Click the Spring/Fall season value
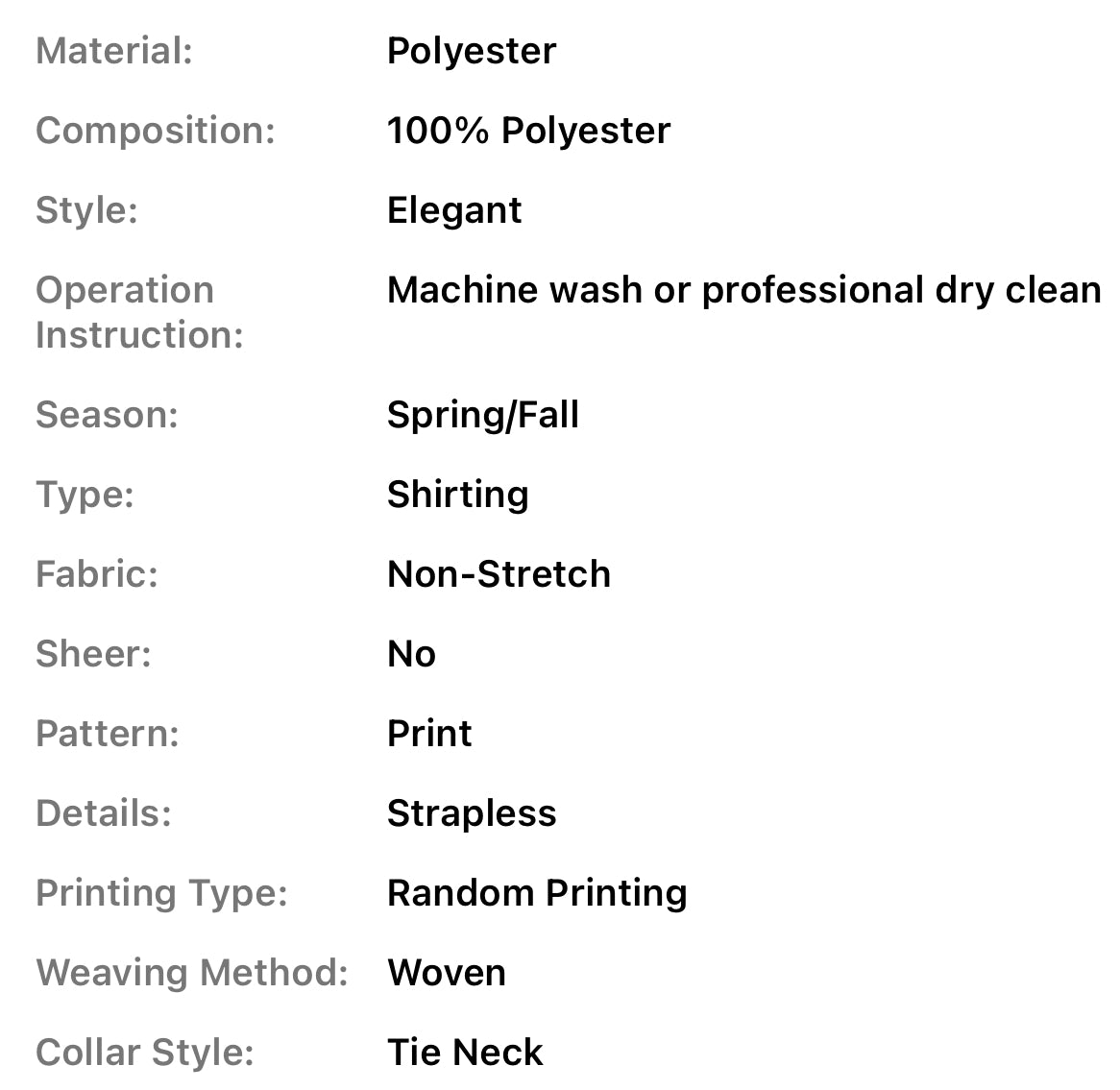Viewport: 1120px width, 1090px height. click(483, 415)
